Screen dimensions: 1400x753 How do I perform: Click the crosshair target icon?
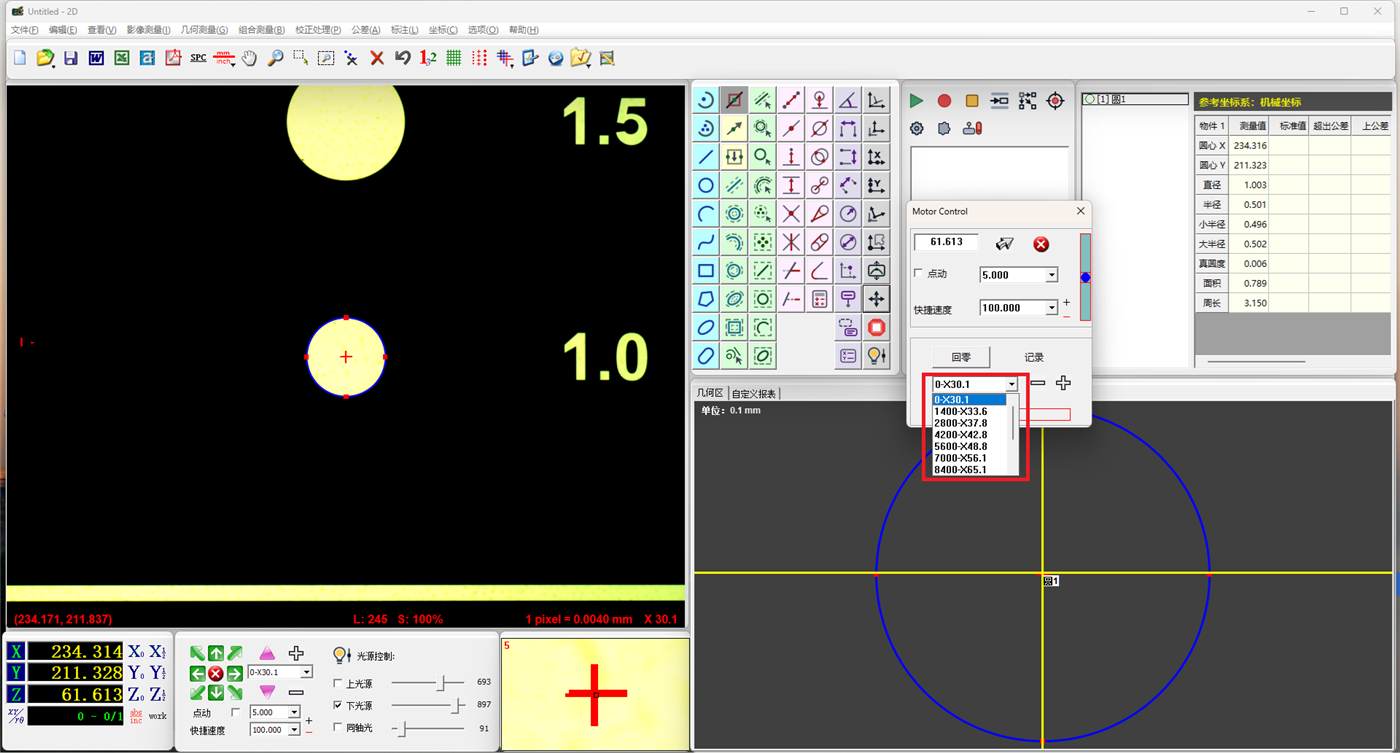[x=1055, y=101]
